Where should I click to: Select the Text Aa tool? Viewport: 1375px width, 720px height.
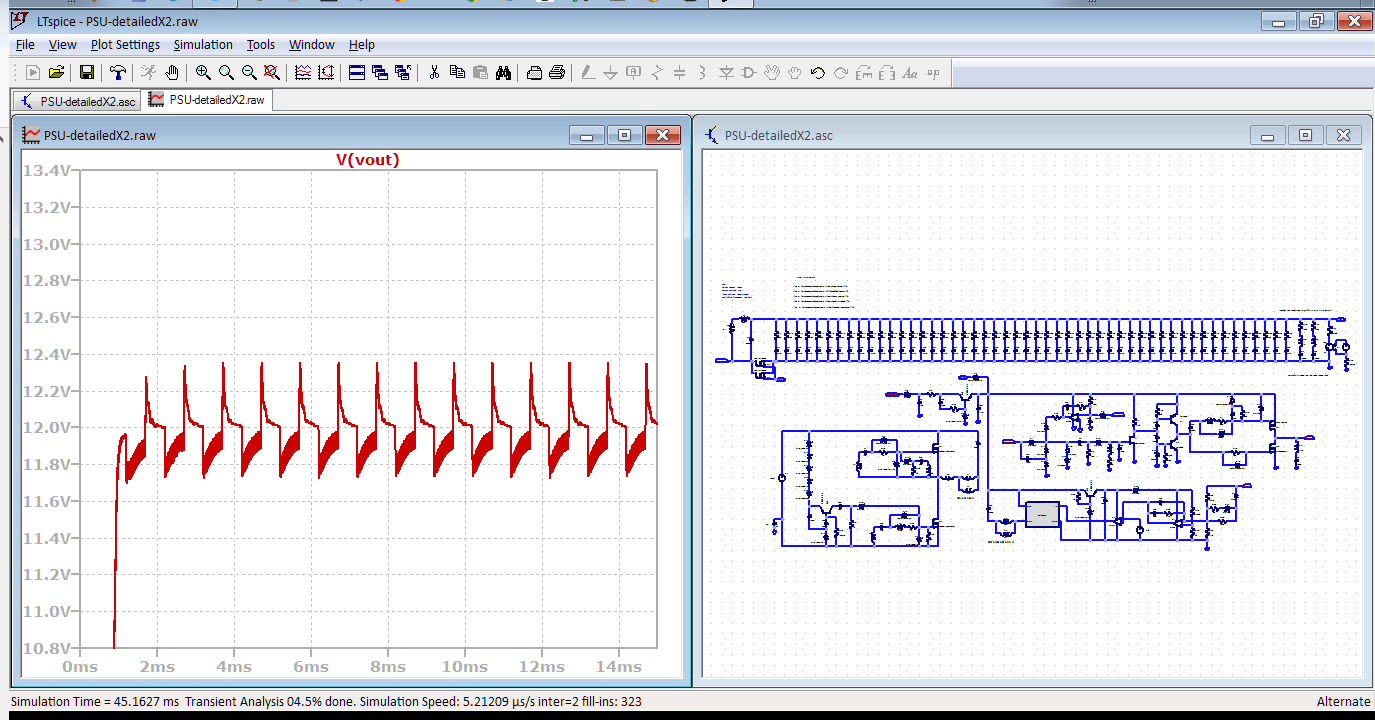910,72
